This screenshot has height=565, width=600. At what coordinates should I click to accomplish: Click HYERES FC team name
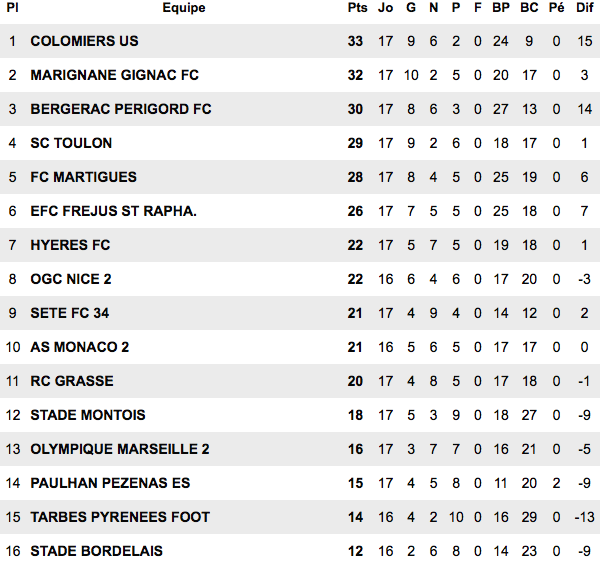(70, 245)
